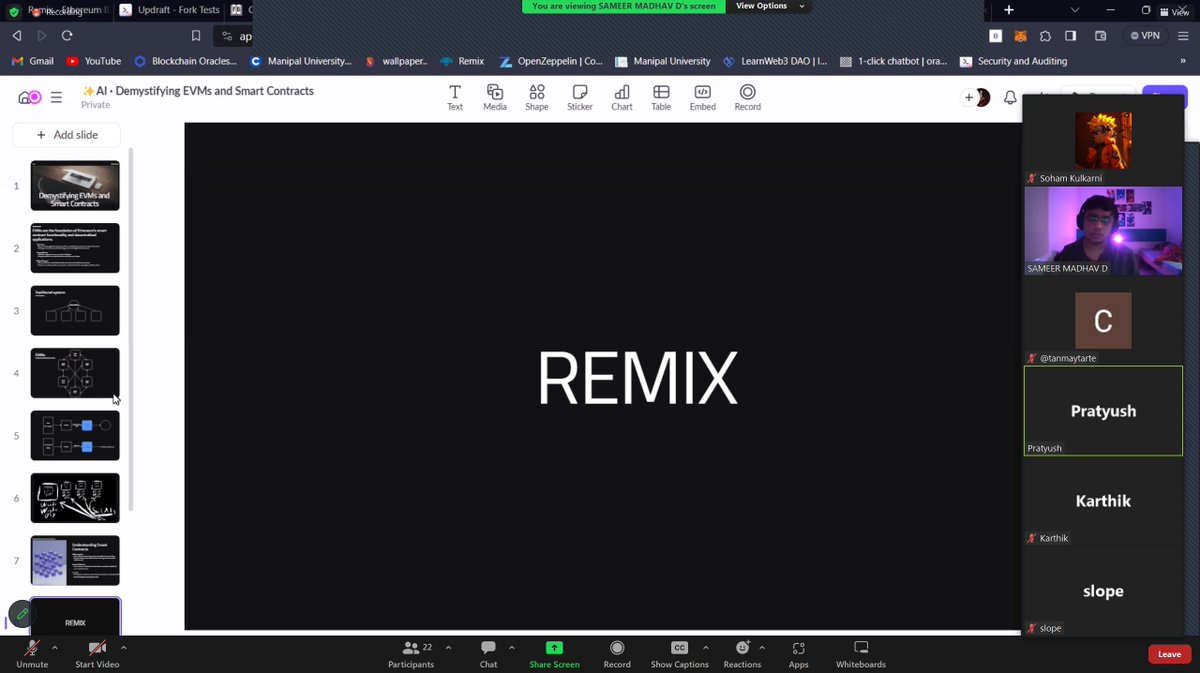Leave the Zoom meeting

tap(1169, 654)
